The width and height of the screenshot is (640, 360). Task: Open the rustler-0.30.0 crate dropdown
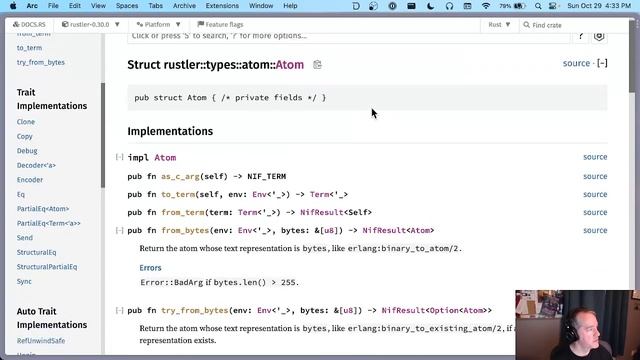click(90, 24)
